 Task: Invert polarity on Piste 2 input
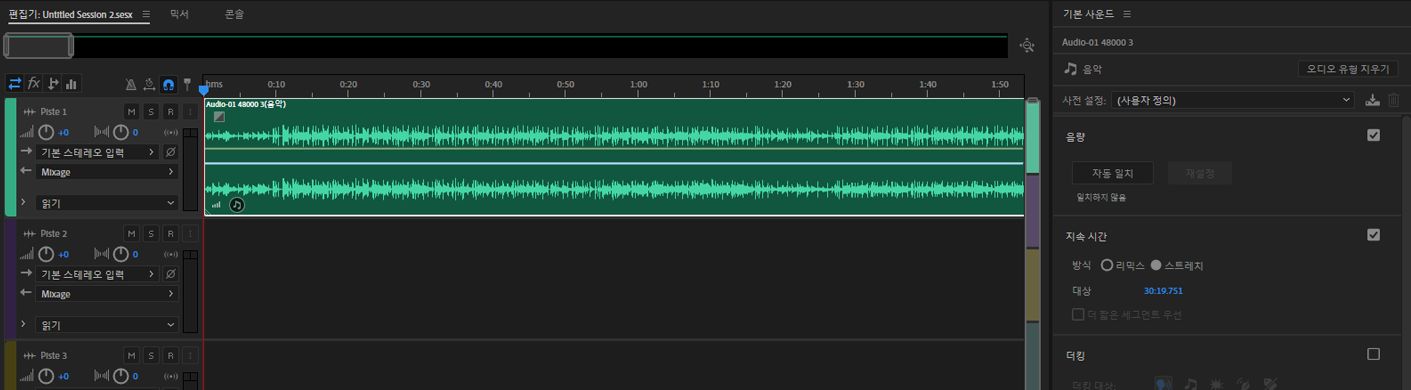click(x=170, y=274)
